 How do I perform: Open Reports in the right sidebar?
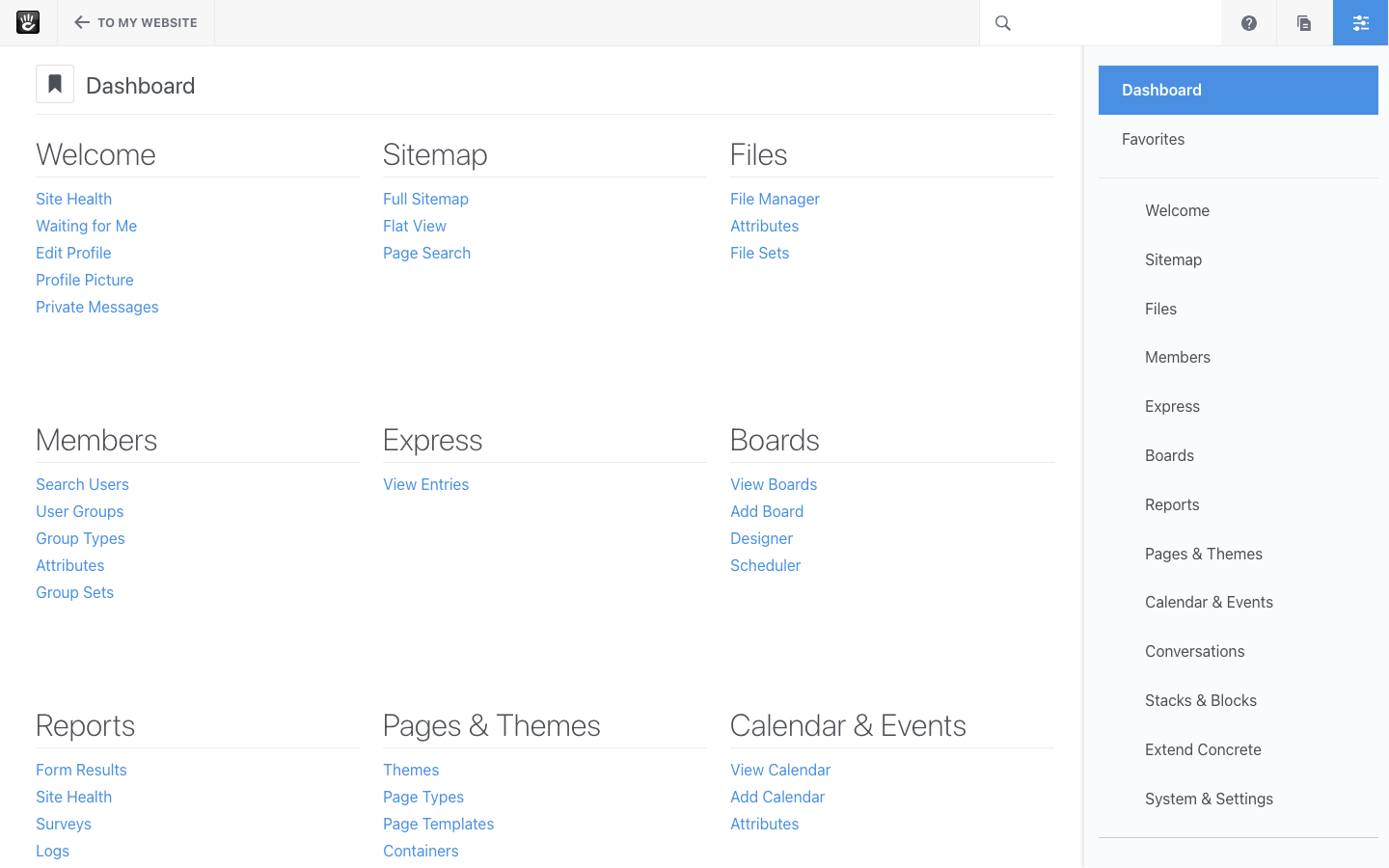pyautogui.click(x=1172, y=504)
